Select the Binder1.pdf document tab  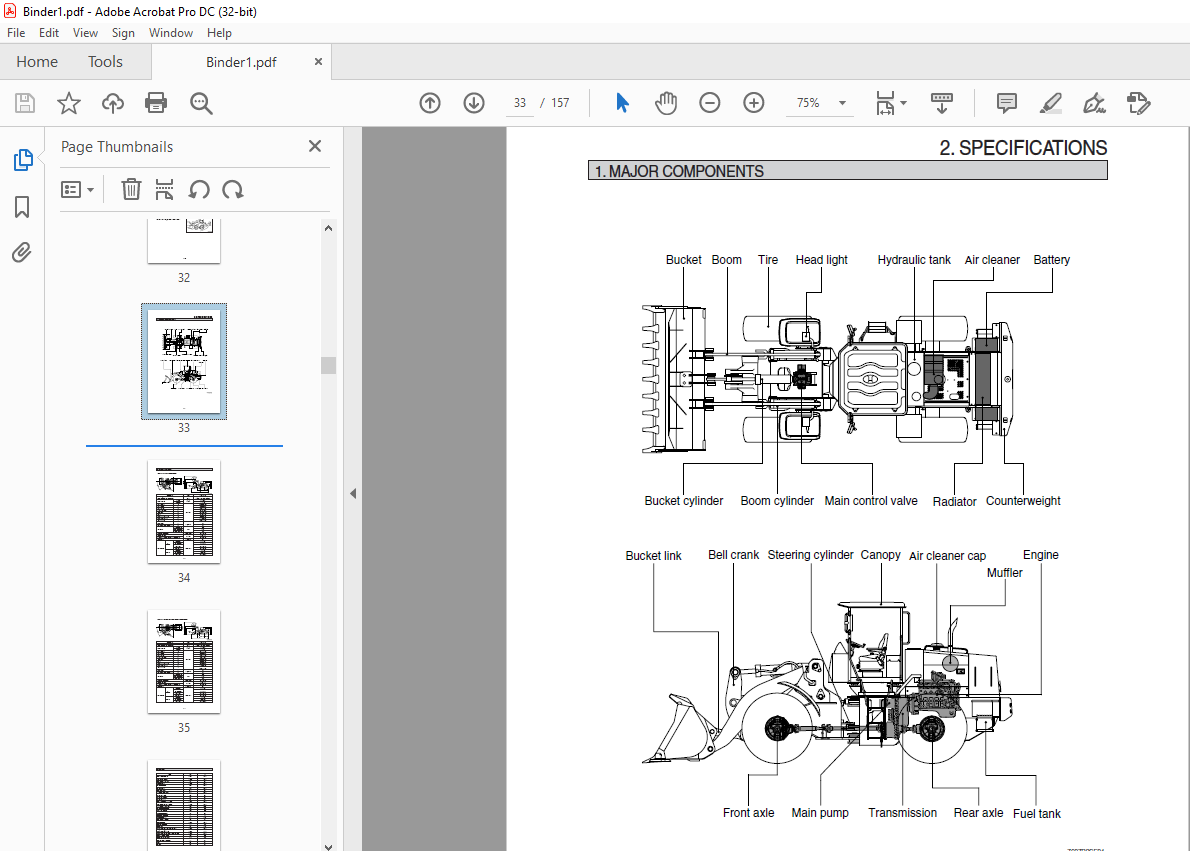pyautogui.click(x=241, y=62)
